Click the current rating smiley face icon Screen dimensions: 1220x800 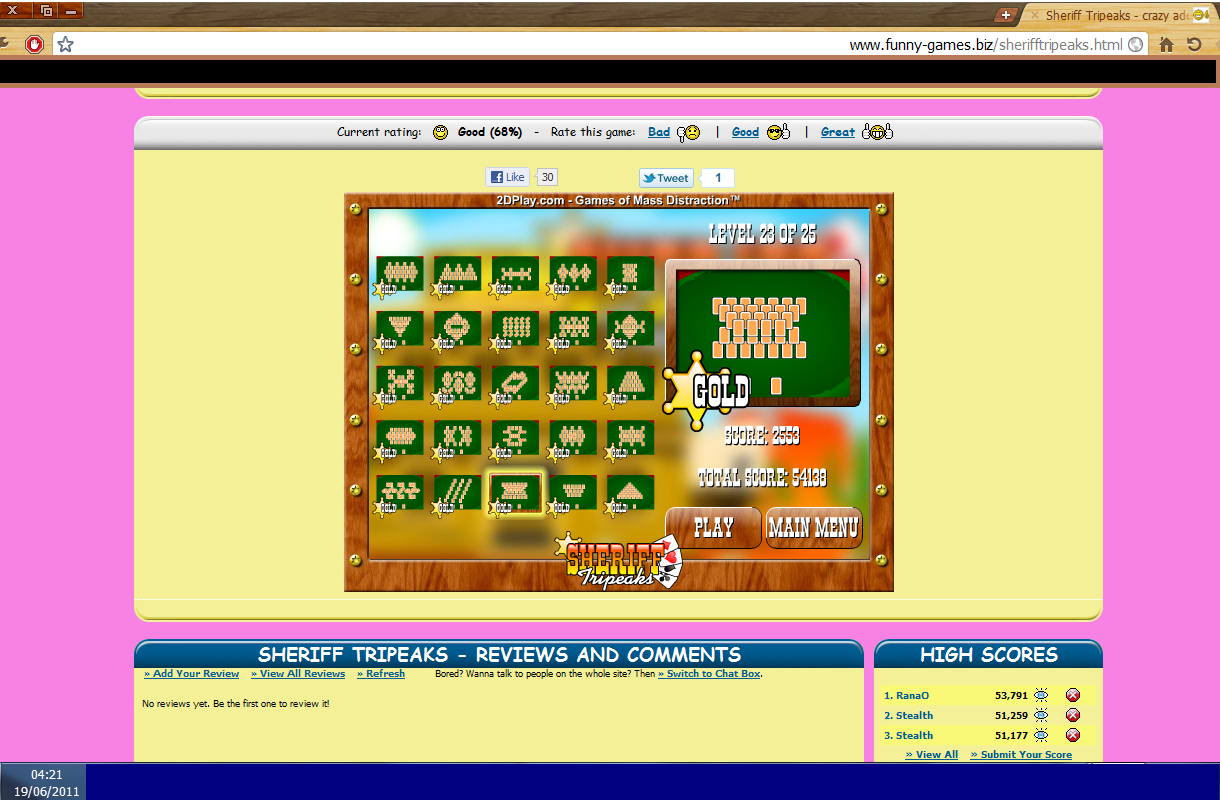coord(440,132)
